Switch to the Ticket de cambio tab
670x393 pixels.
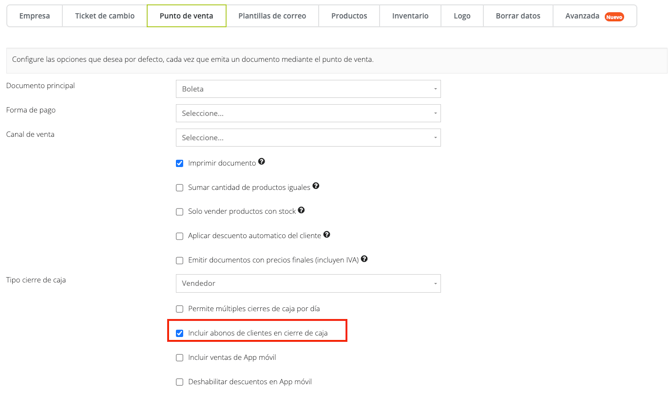(105, 16)
